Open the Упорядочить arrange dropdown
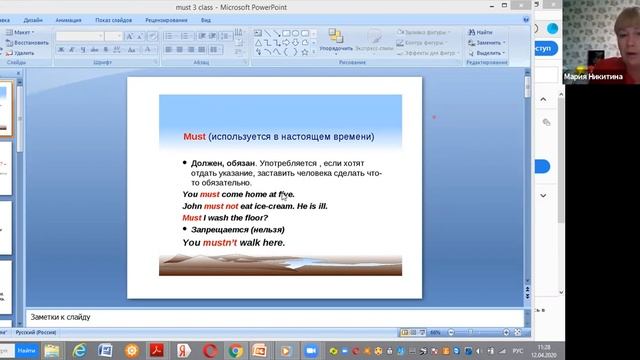 [x=336, y=42]
